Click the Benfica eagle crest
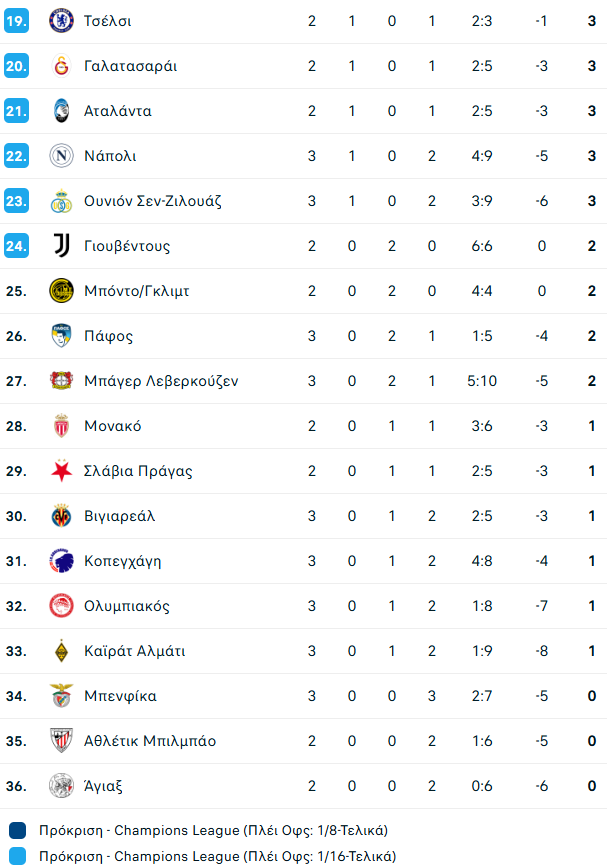Viewport: 607px width, 866px height. (61, 696)
